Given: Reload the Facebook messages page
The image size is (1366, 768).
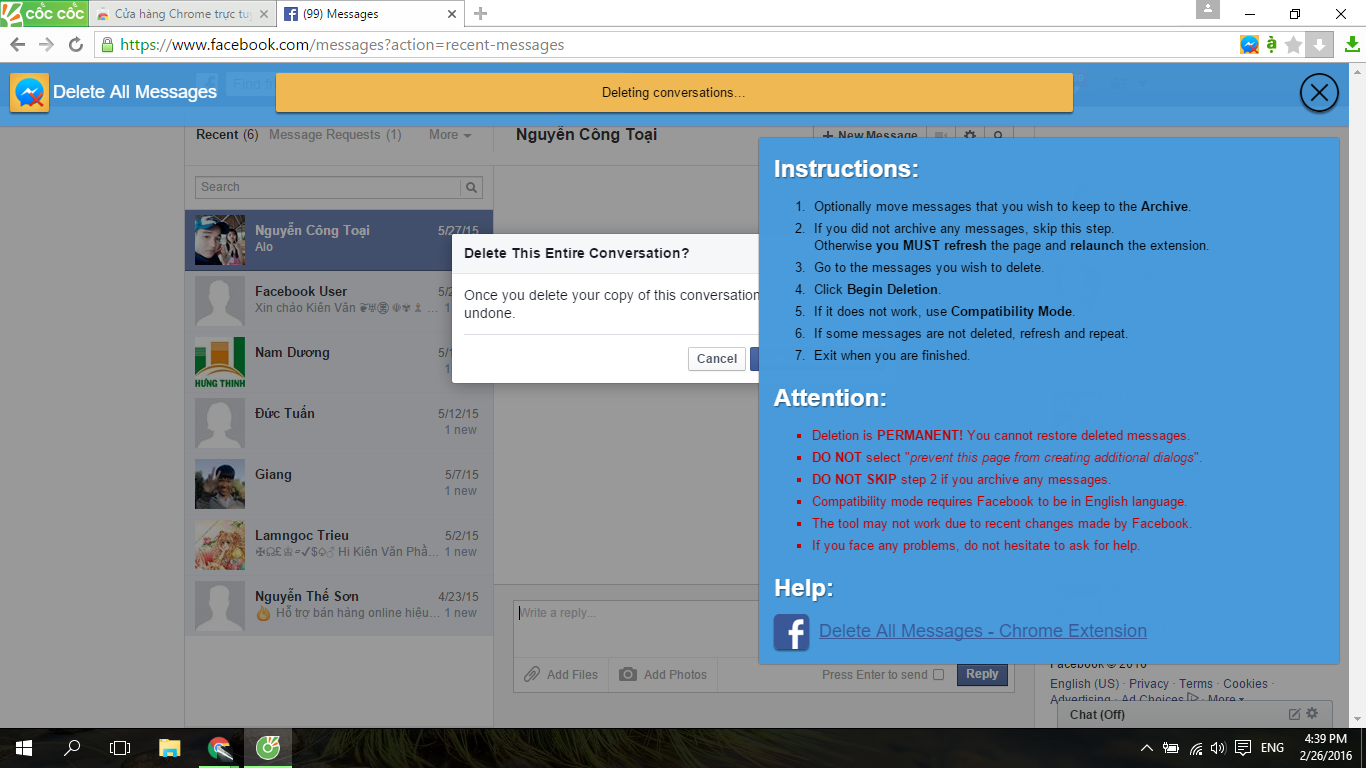Looking at the screenshot, I should (x=75, y=45).
